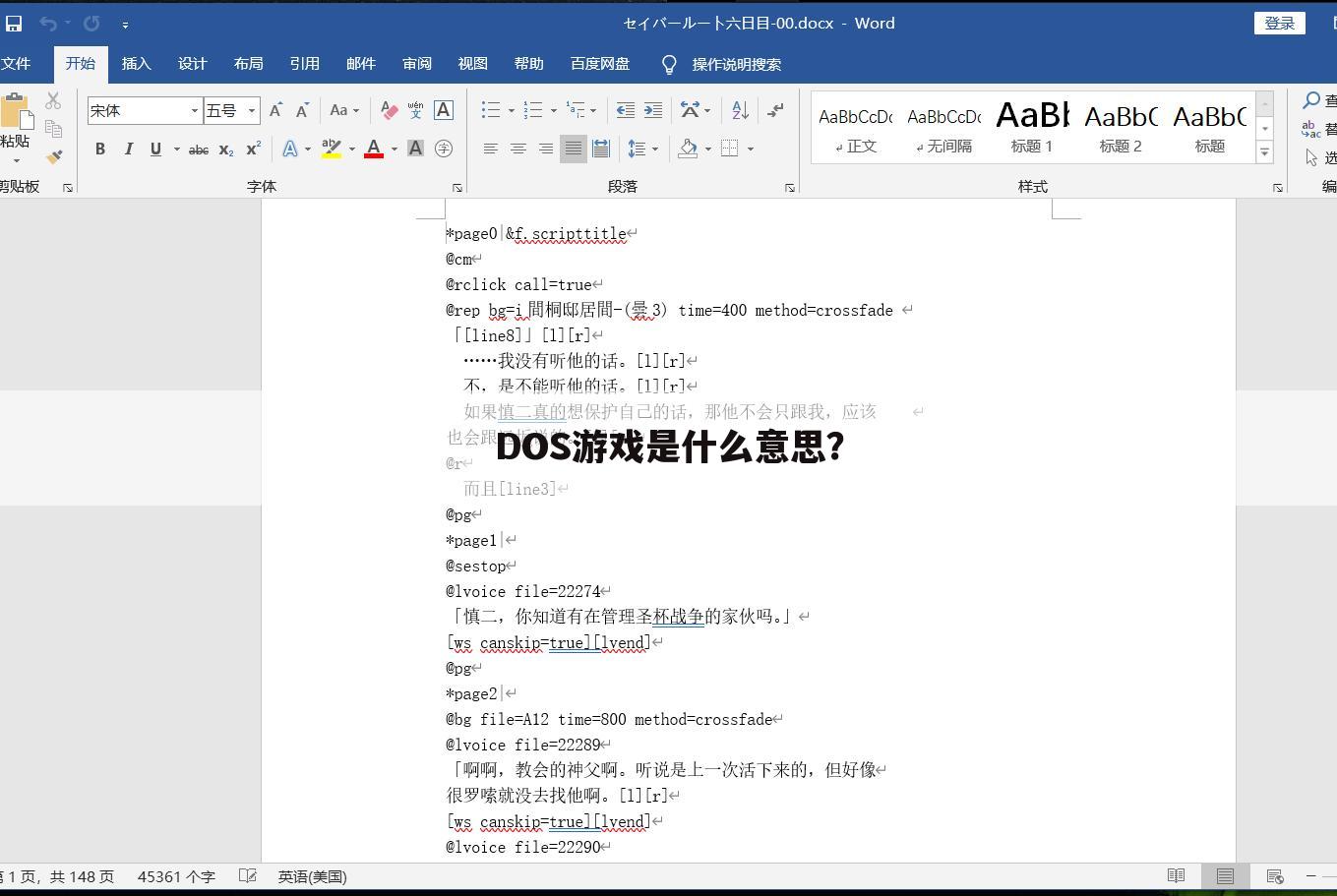Increase the paragraph indent

652,111
